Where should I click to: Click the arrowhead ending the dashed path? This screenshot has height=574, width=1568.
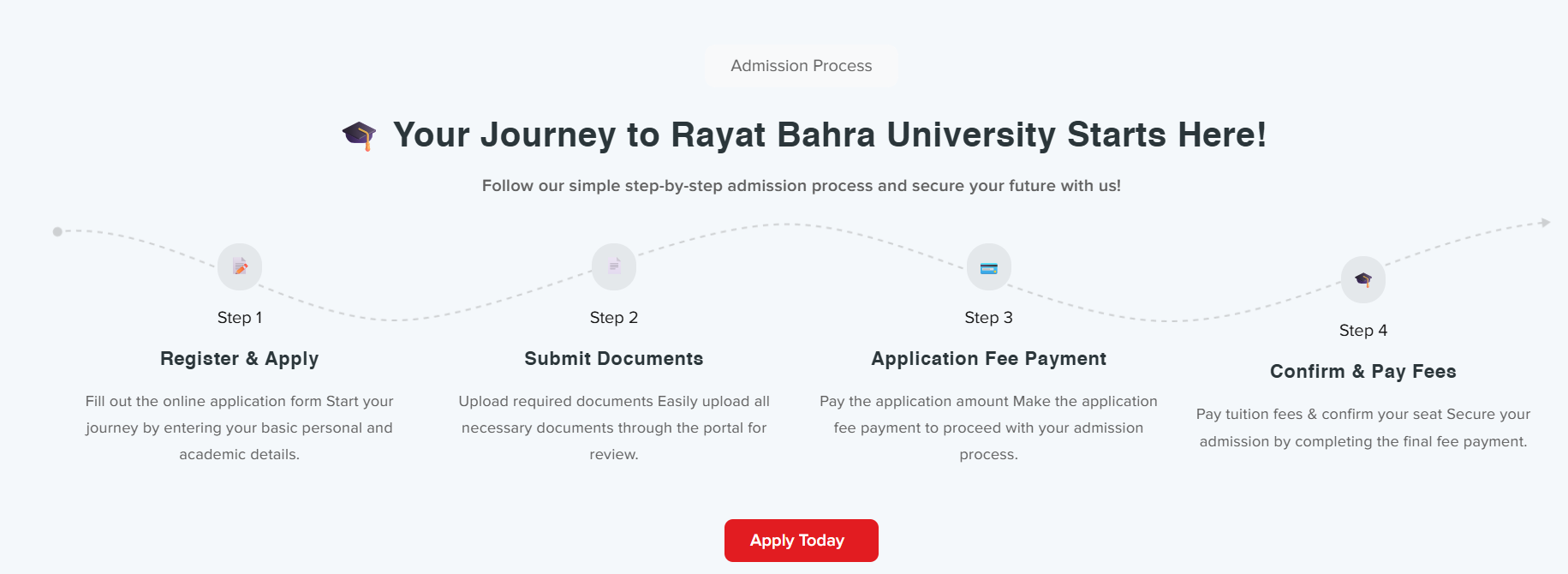coord(1545,223)
